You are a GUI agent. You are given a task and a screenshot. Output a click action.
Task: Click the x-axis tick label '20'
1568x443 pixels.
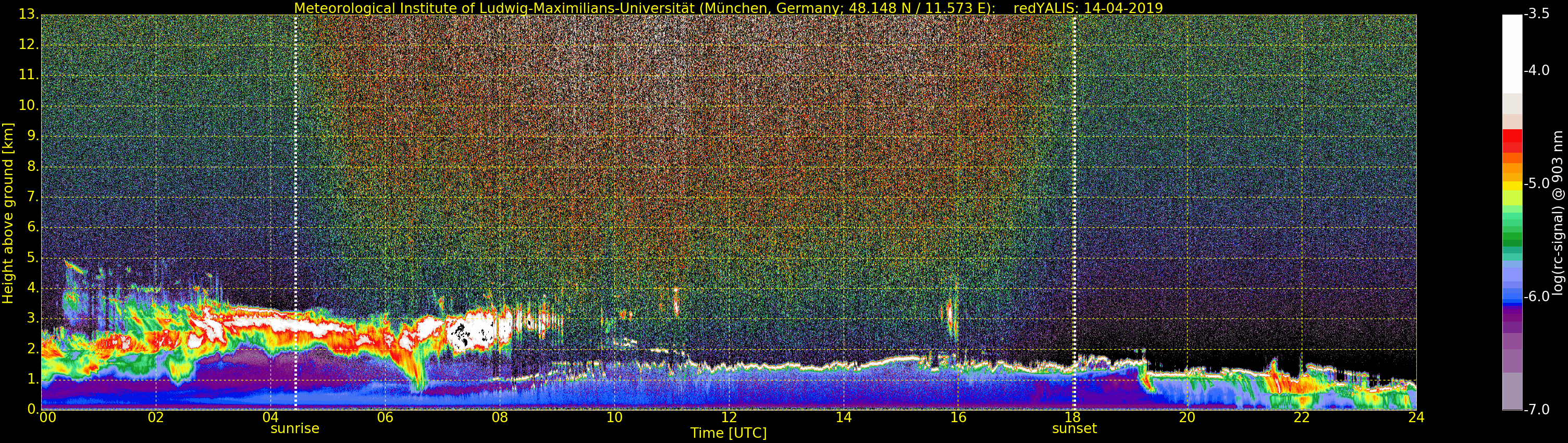(x=1187, y=417)
